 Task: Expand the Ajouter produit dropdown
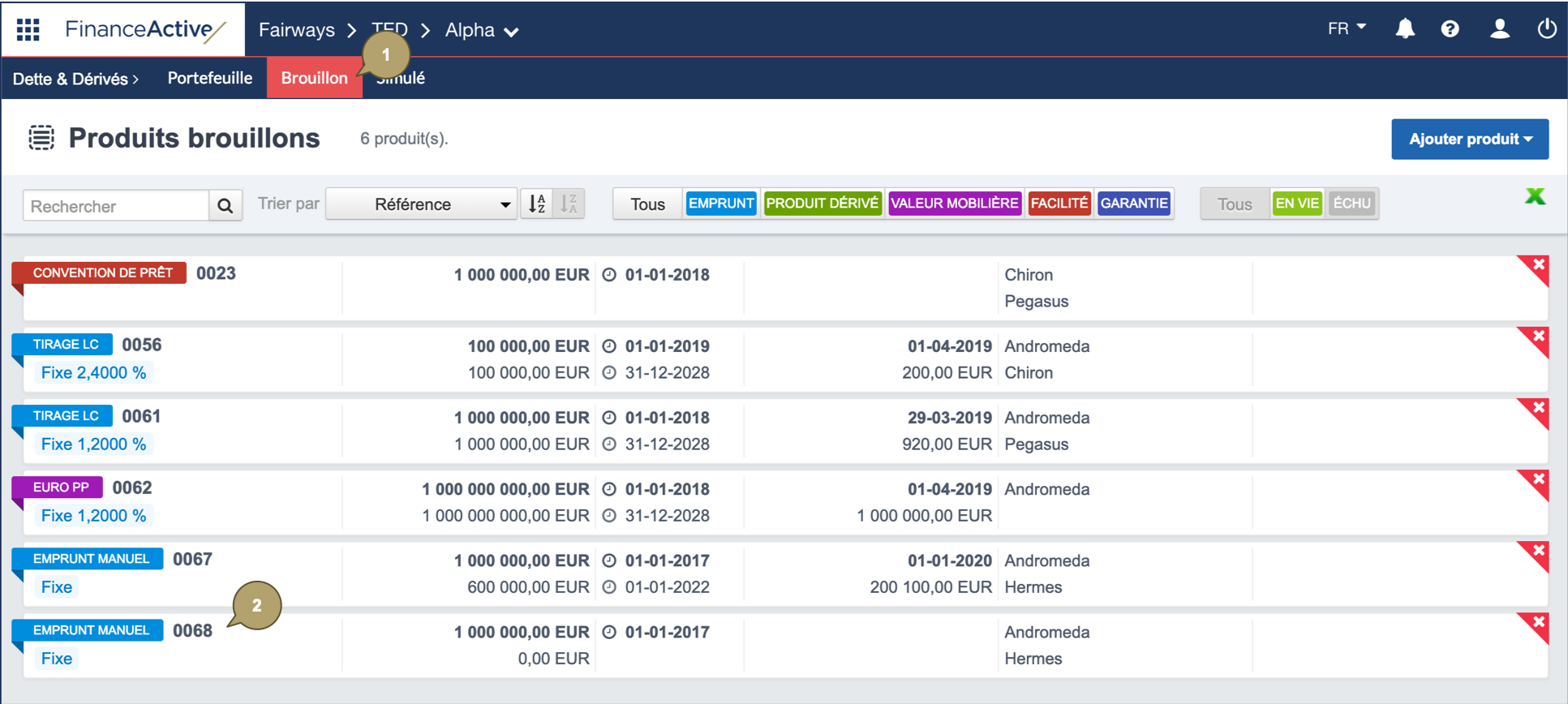pyautogui.click(x=1469, y=140)
